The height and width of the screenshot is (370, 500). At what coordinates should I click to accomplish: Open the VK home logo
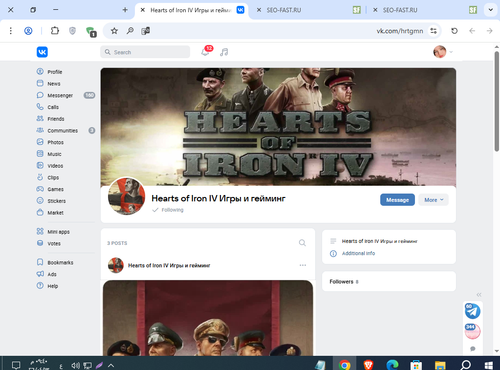pyautogui.click(x=42, y=52)
